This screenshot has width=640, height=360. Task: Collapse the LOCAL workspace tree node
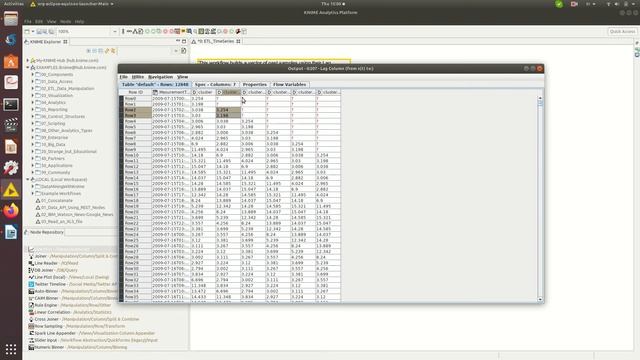28,180
